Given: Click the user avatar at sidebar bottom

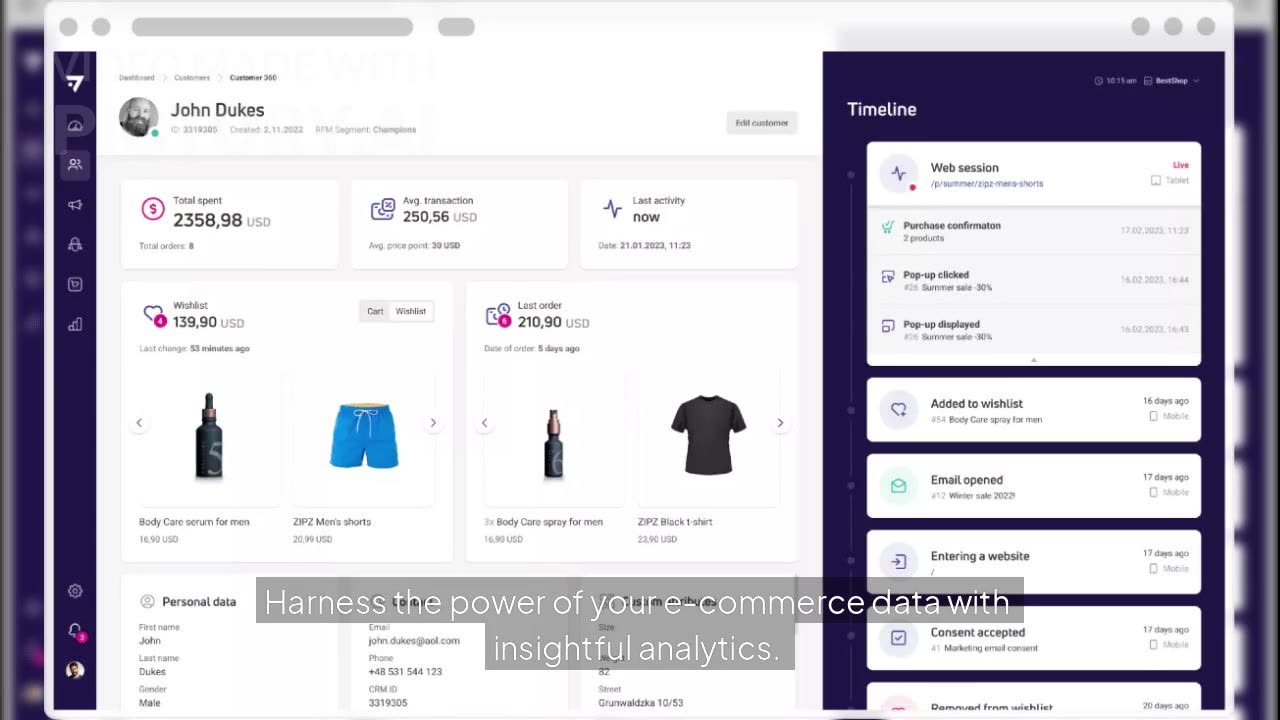Looking at the screenshot, I should point(75,670).
